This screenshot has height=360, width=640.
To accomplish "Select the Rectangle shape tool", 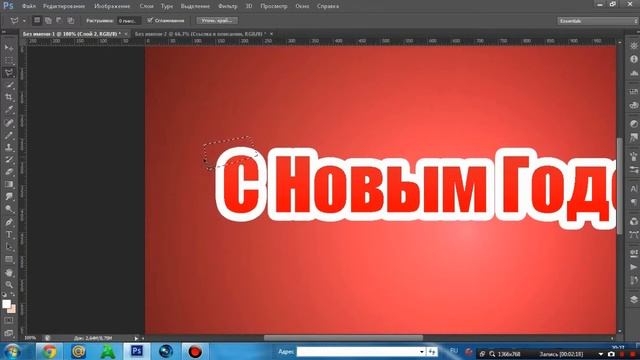I will [x=9, y=260].
